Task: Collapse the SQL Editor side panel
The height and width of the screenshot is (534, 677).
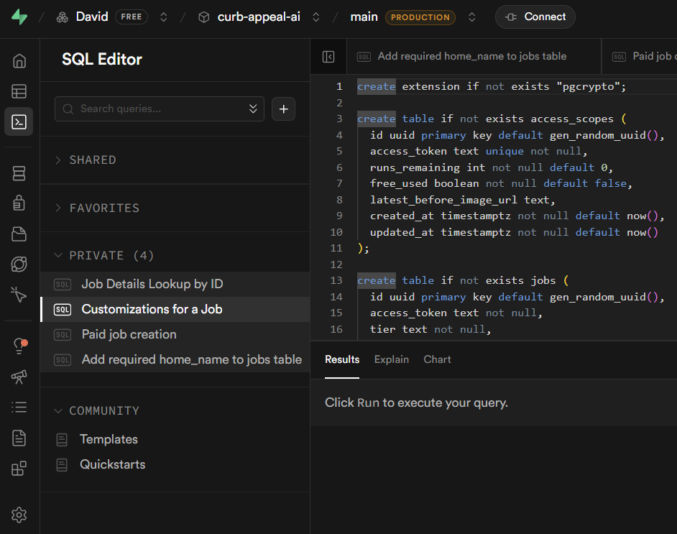Action: pyautogui.click(x=328, y=57)
